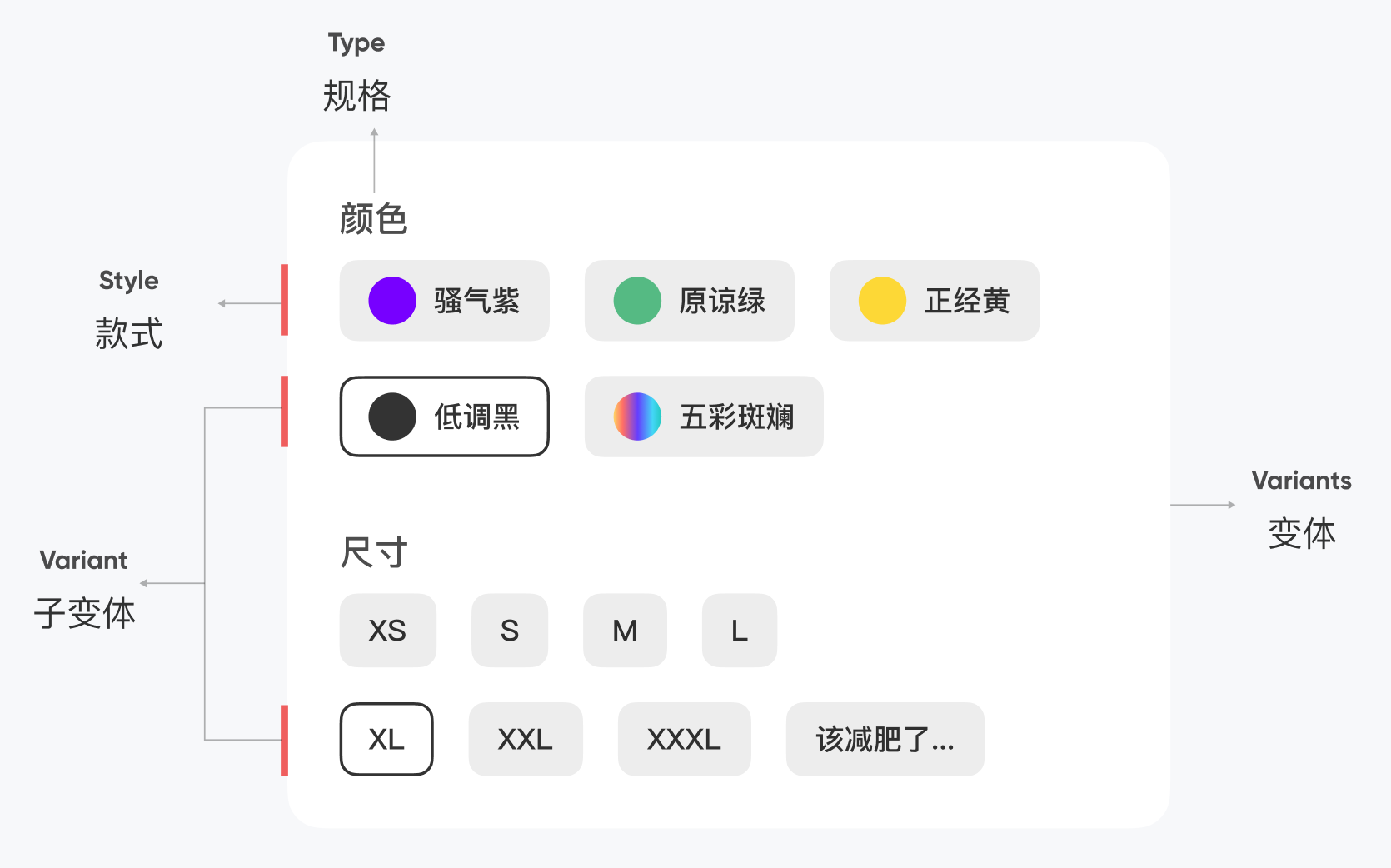Choose size XXL
Screen dimensions: 1391x868
click(526, 739)
